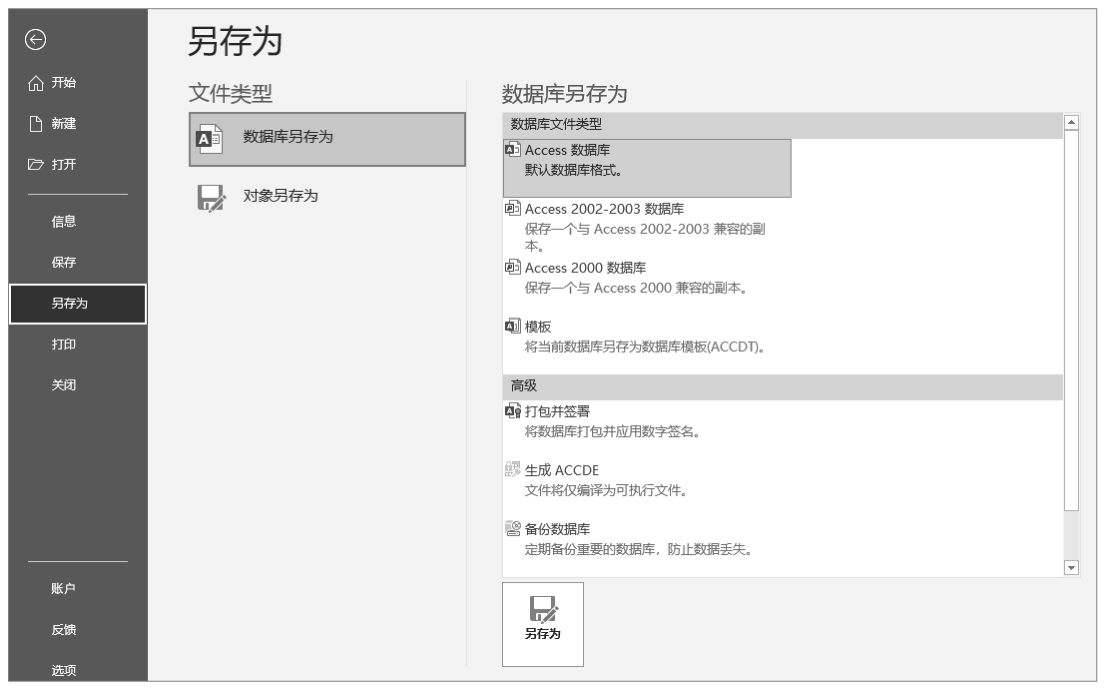Screen dimensions: 1106x690
Task: Click the large 另存为 button
Action: pos(543,624)
